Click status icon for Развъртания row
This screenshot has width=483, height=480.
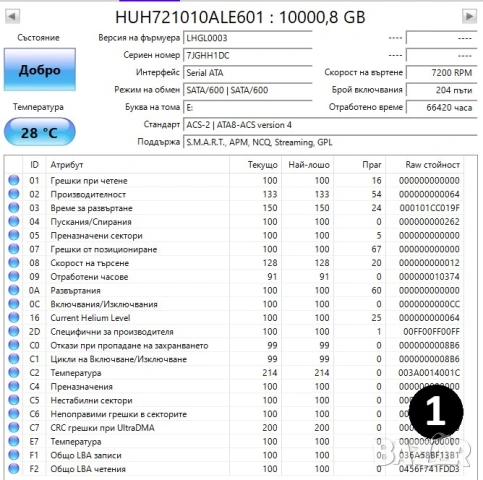point(14,290)
